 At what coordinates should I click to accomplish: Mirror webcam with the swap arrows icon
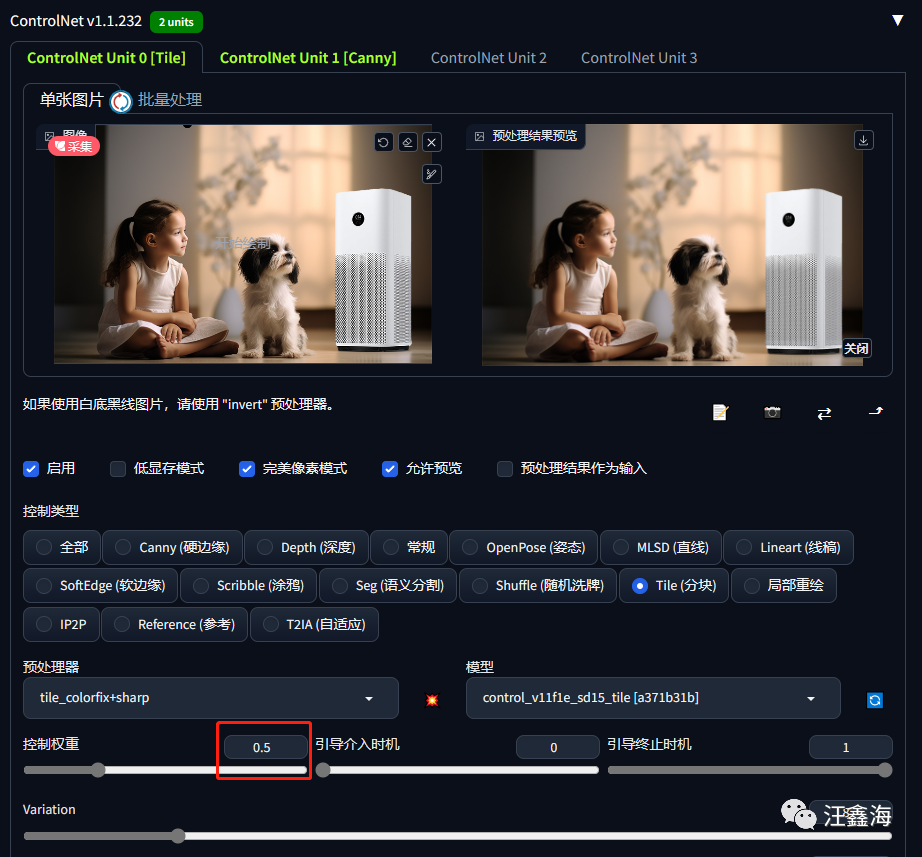(x=824, y=414)
